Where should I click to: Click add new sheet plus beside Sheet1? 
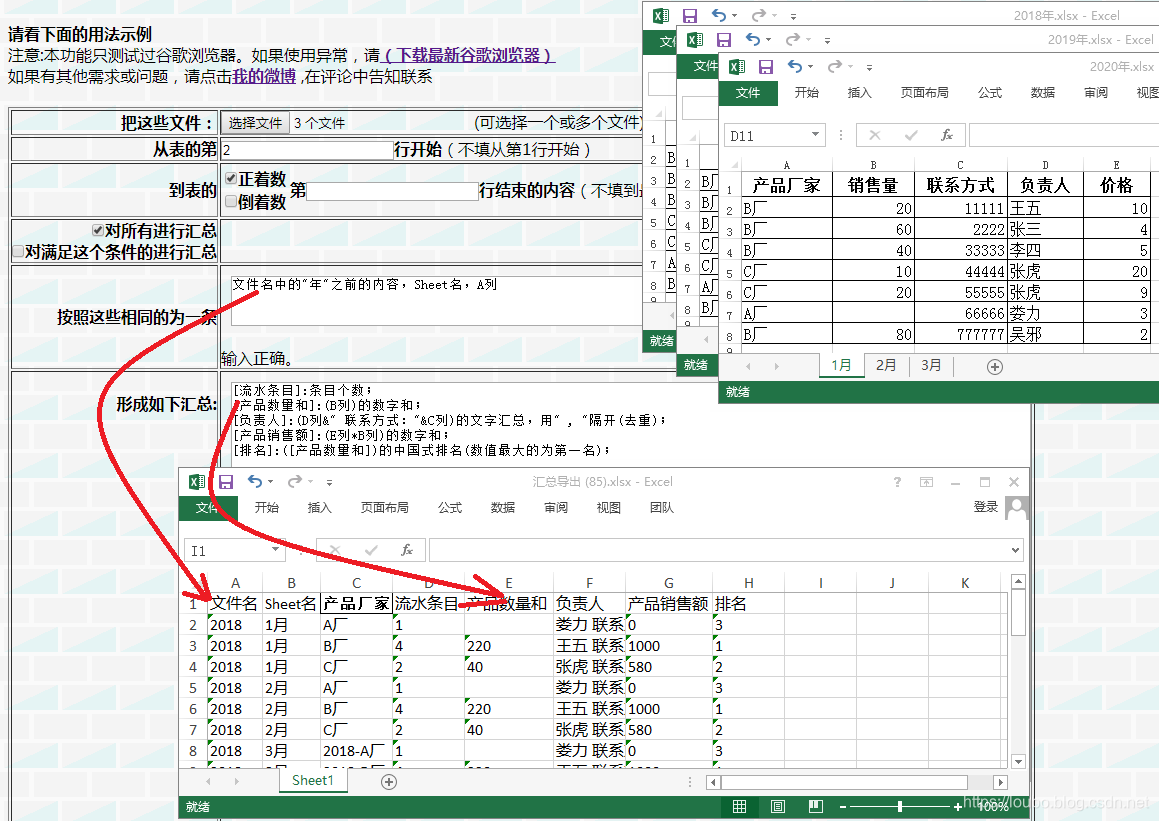389,781
